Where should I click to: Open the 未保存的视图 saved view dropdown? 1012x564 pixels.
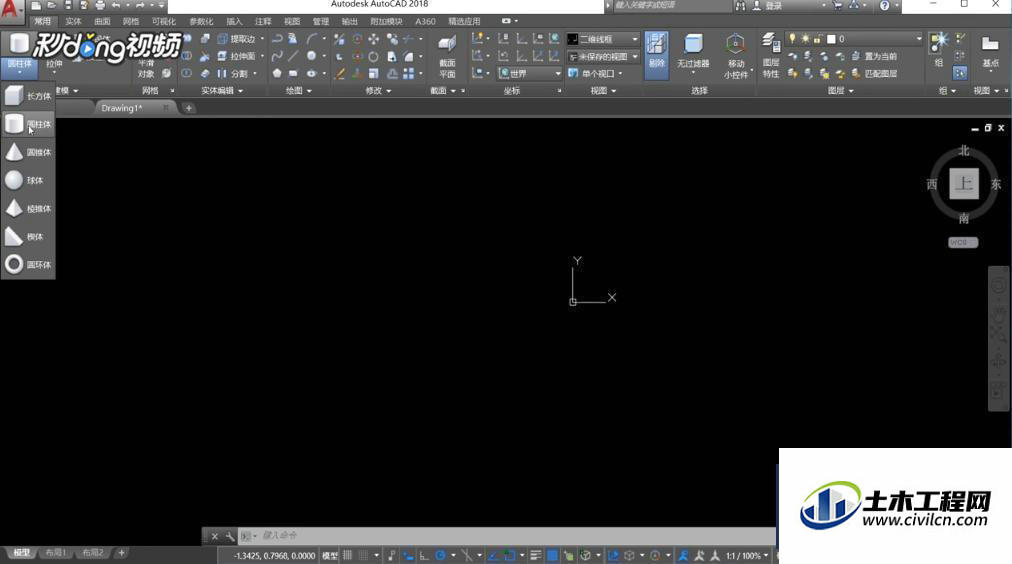(x=603, y=57)
